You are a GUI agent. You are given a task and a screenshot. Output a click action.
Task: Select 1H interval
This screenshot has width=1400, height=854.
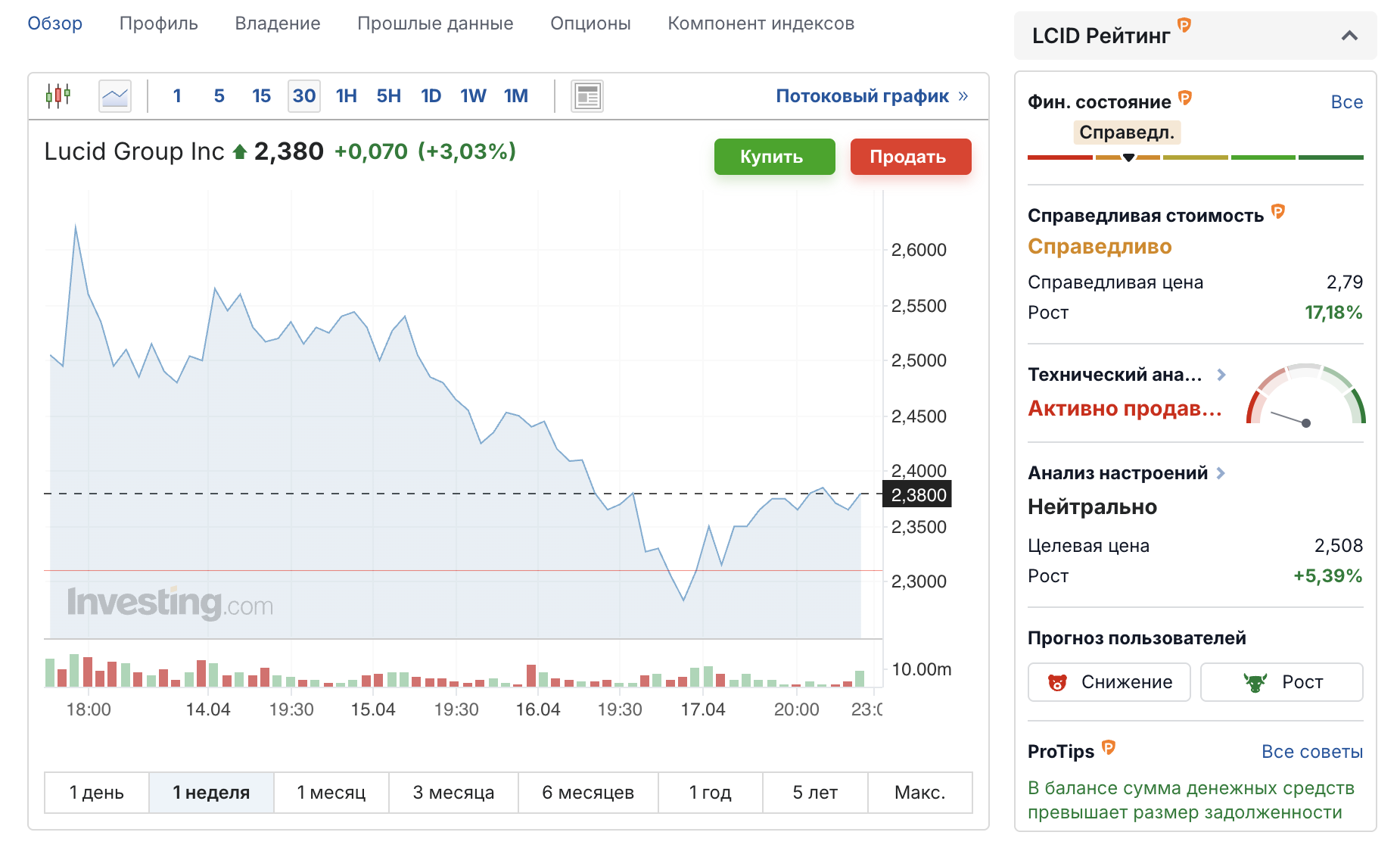347,96
